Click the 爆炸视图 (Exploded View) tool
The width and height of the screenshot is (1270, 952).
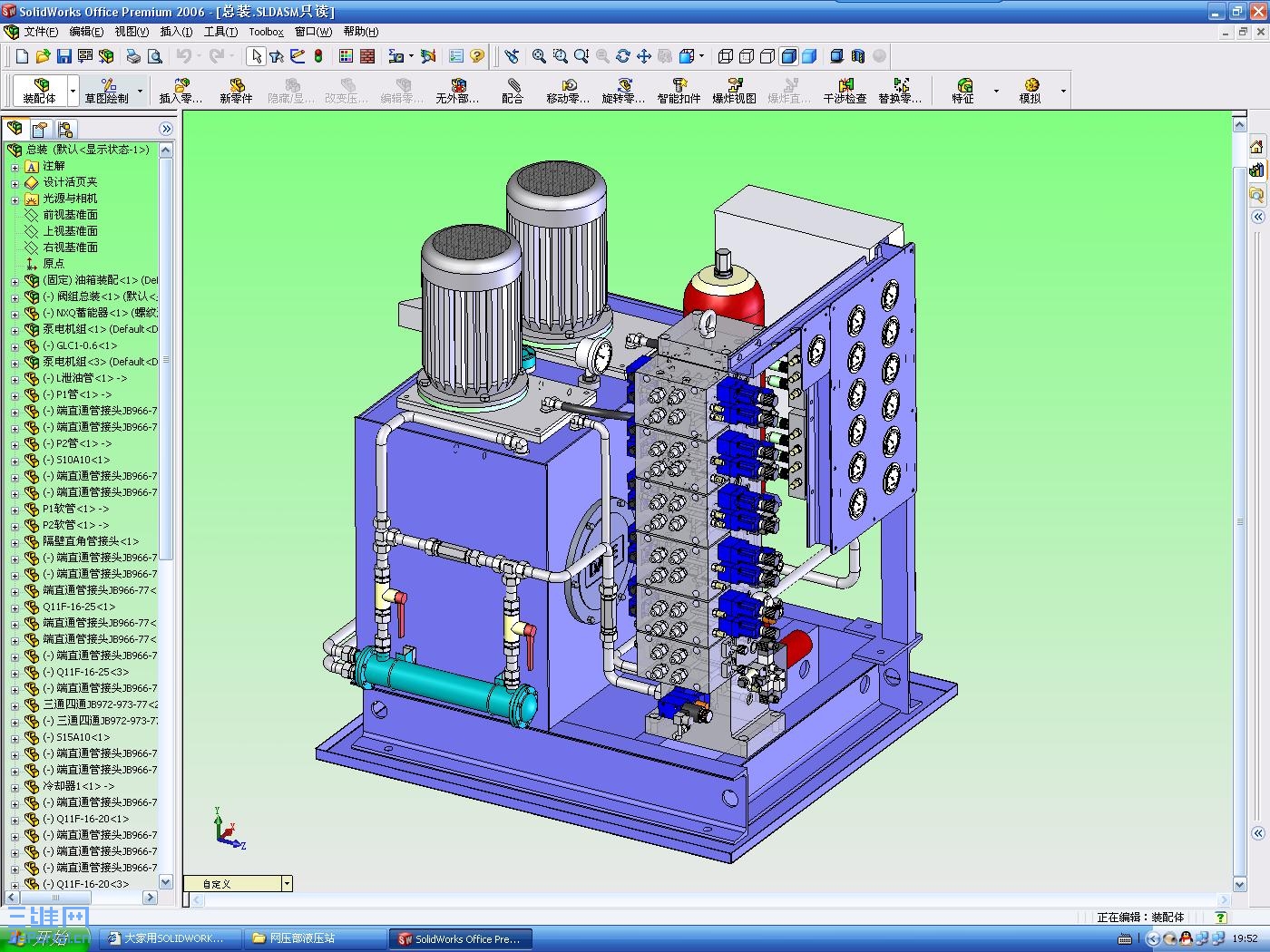coord(734,91)
